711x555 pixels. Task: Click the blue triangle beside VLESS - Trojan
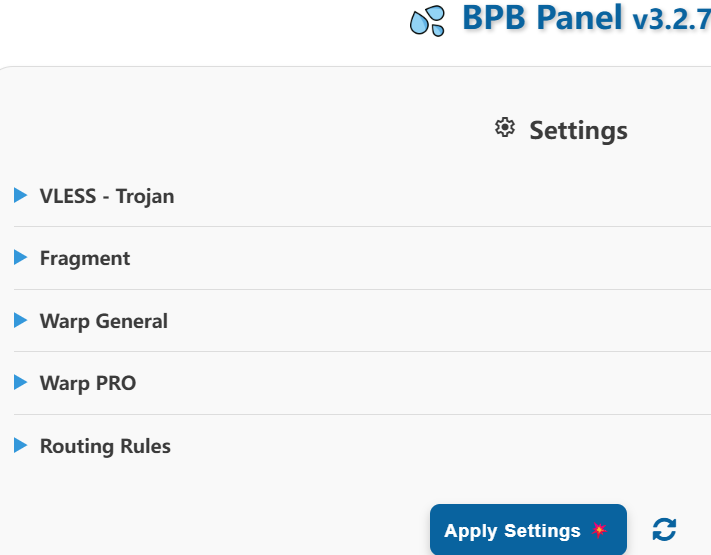[x=20, y=195]
